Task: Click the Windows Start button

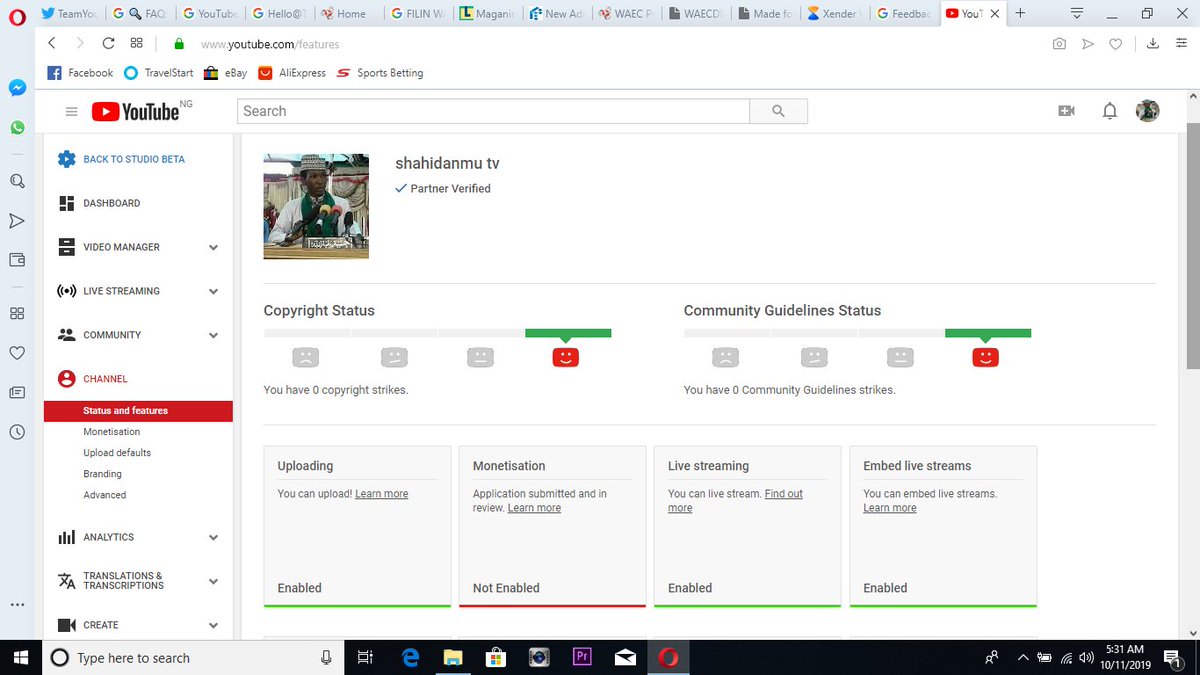Action: pyautogui.click(x=20, y=657)
